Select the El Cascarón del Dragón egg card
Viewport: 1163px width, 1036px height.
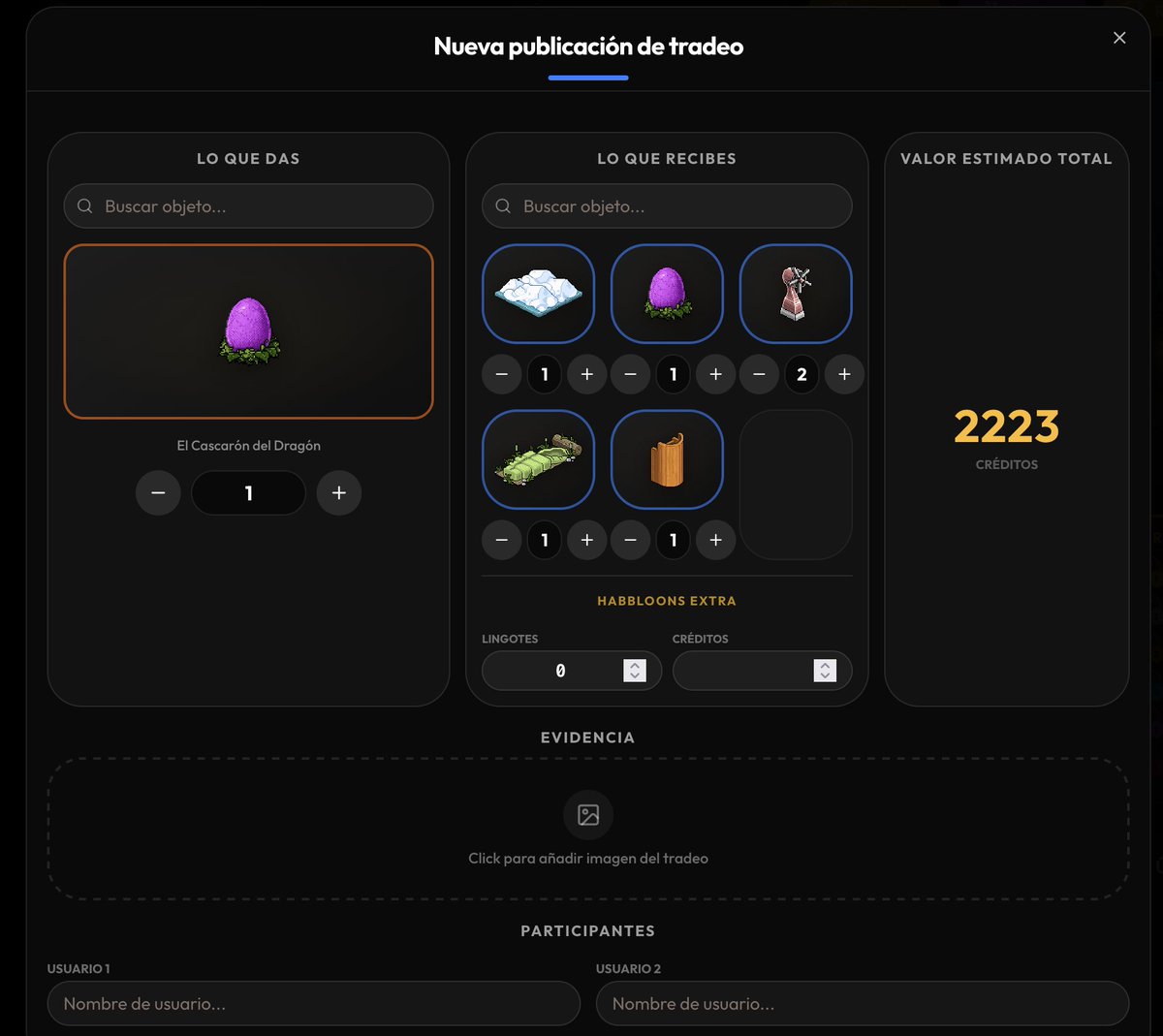[248, 331]
